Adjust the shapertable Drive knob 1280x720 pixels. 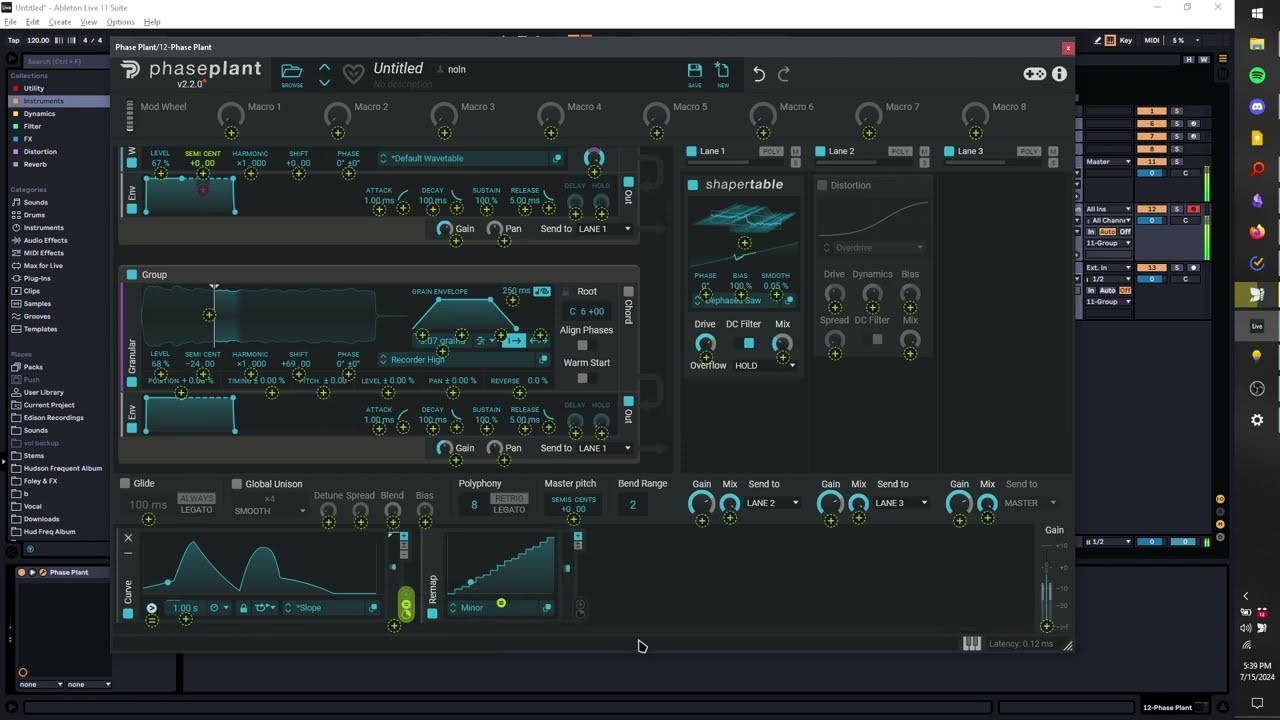[x=705, y=343]
